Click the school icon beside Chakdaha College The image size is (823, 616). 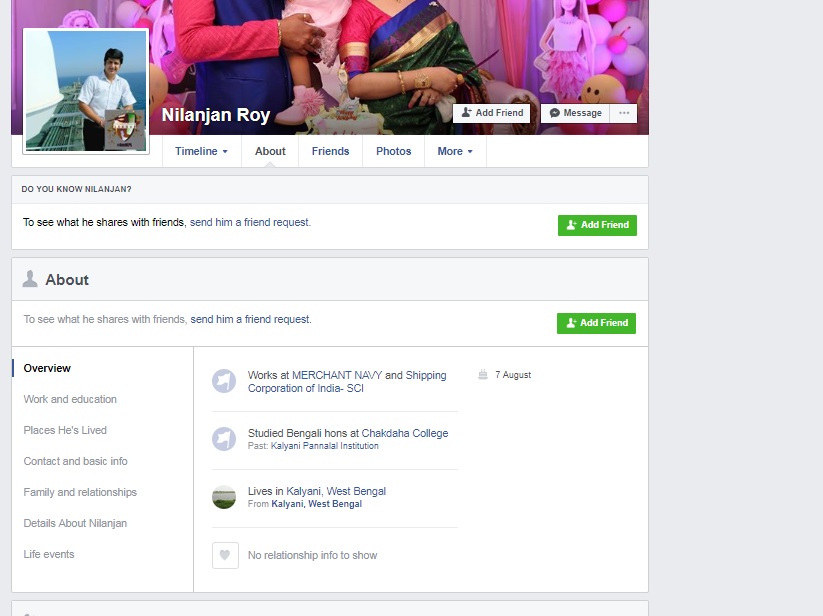click(224, 439)
